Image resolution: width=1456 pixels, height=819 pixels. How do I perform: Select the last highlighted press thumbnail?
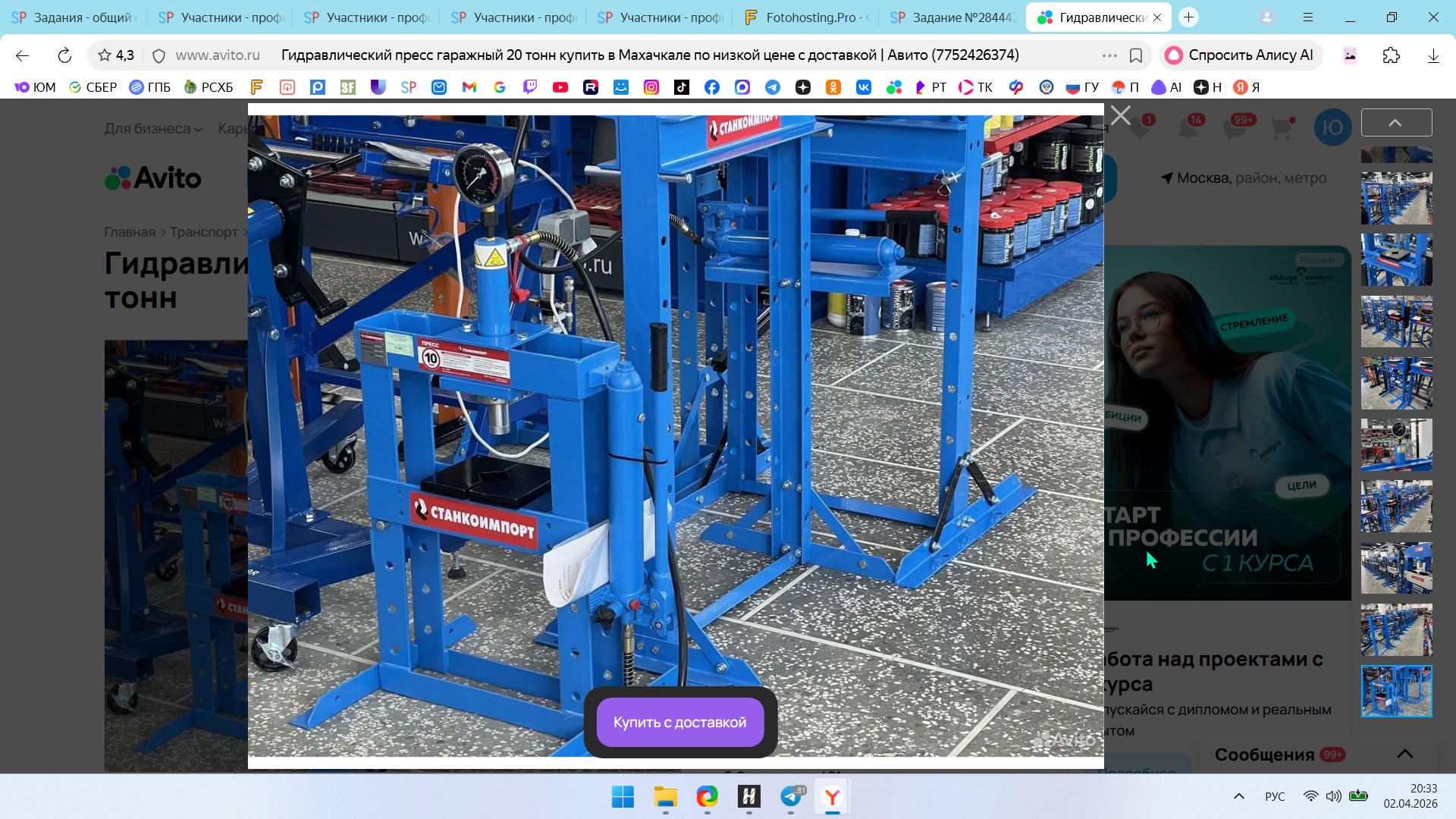1396,691
